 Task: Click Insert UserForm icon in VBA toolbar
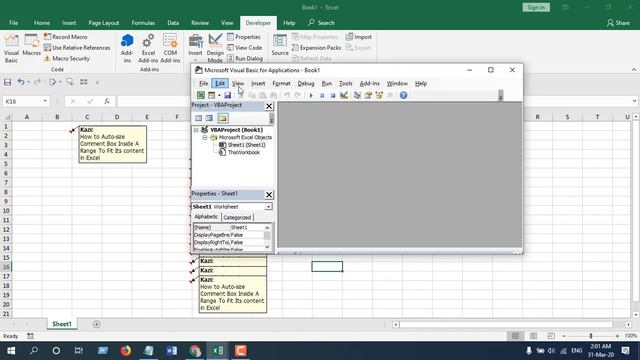tap(211, 95)
